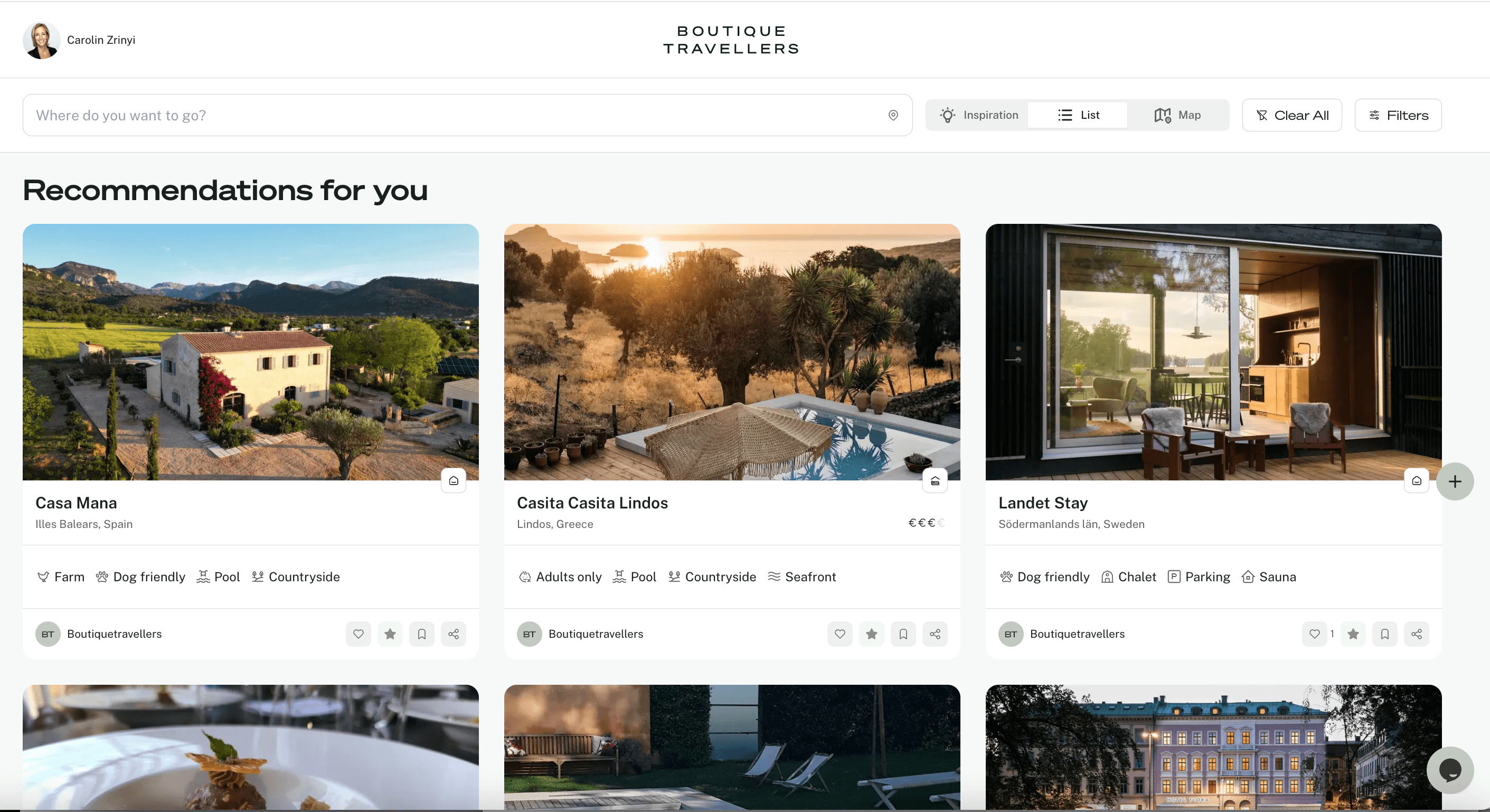Click the location pin icon in search field

[893, 115]
